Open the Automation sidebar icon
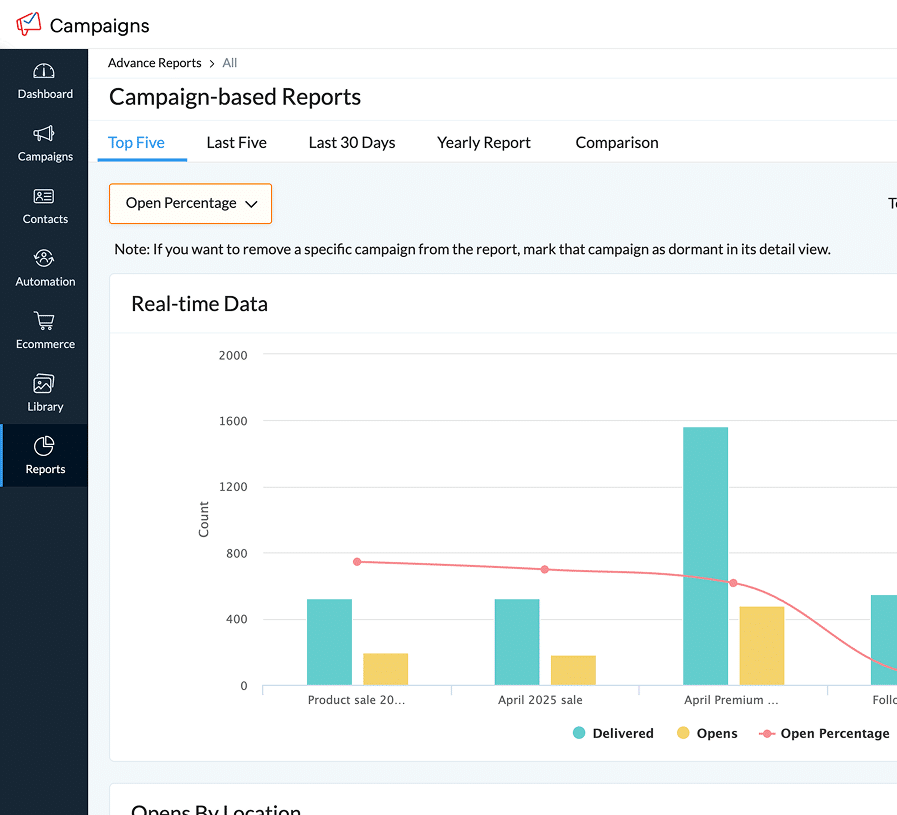This screenshot has height=815, width=897. [x=44, y=259]
